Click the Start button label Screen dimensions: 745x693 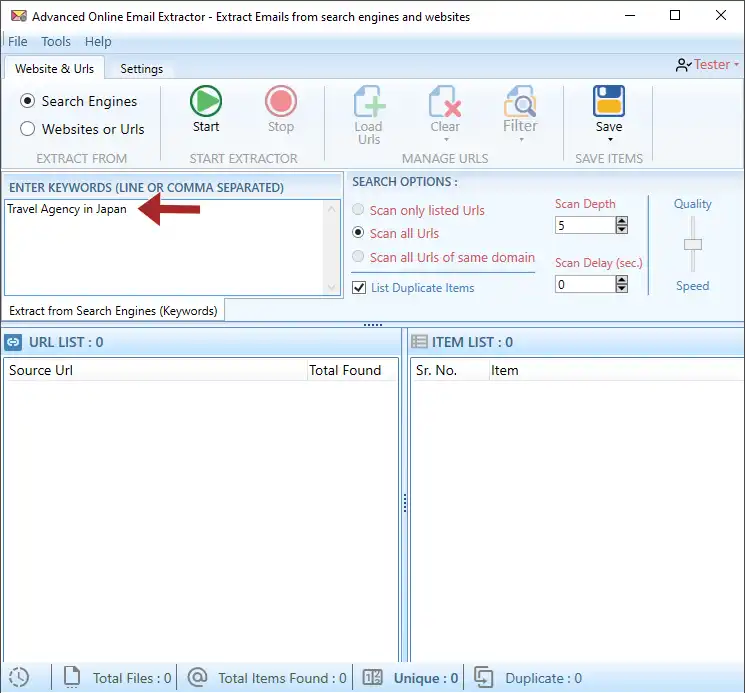coord(206,127)
